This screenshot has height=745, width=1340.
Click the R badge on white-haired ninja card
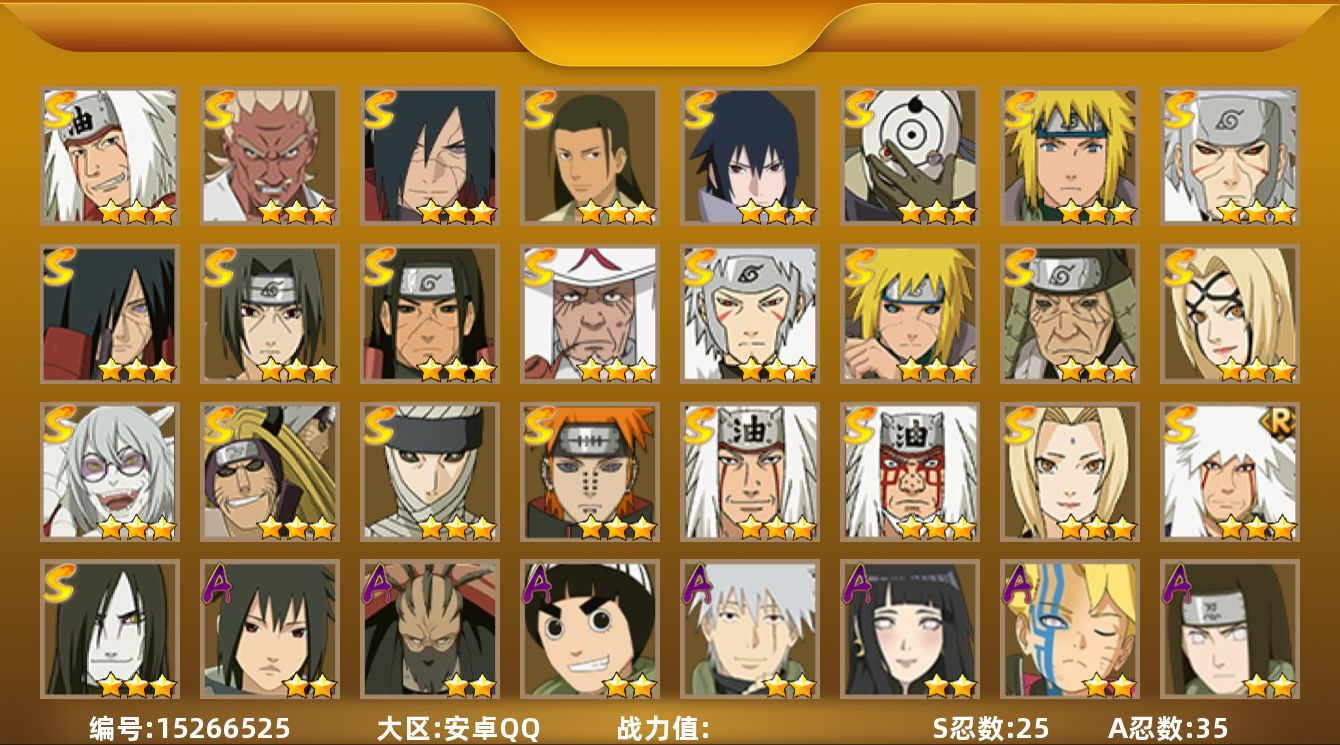pyautogui.click(x=1281, y=423)
